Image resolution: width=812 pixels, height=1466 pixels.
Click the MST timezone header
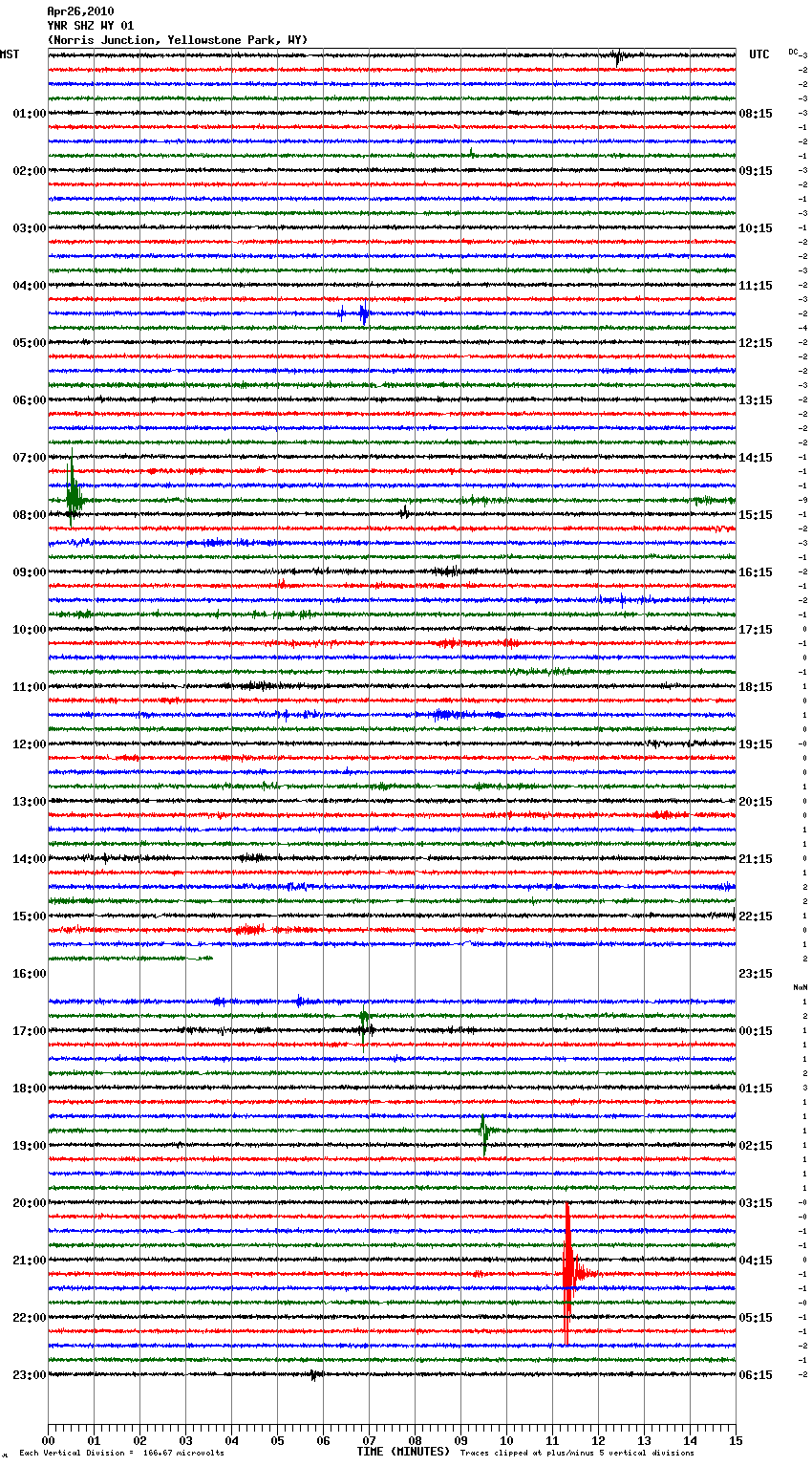coord(10,54)
